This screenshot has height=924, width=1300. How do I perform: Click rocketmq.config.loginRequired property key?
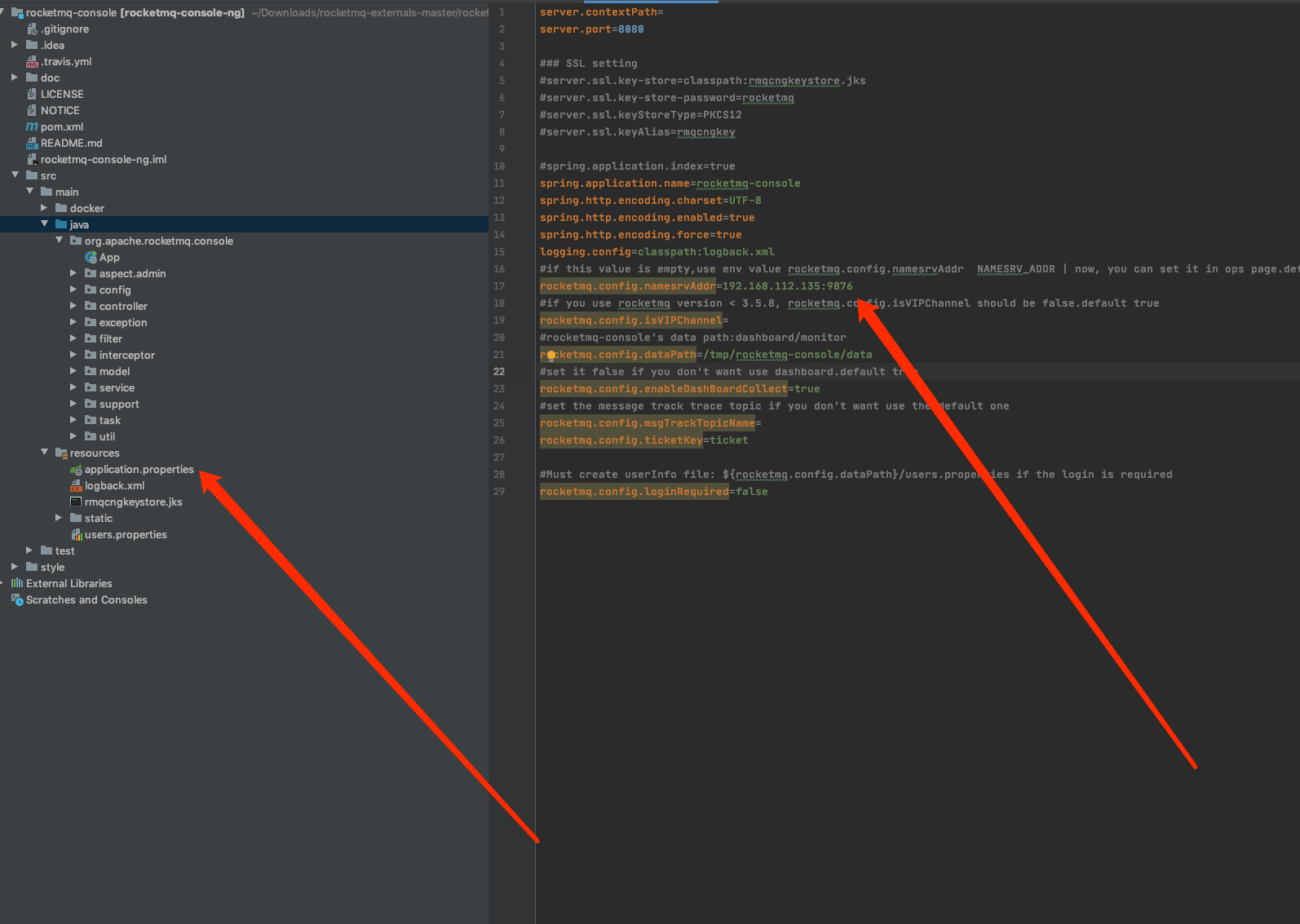(635, 492)
